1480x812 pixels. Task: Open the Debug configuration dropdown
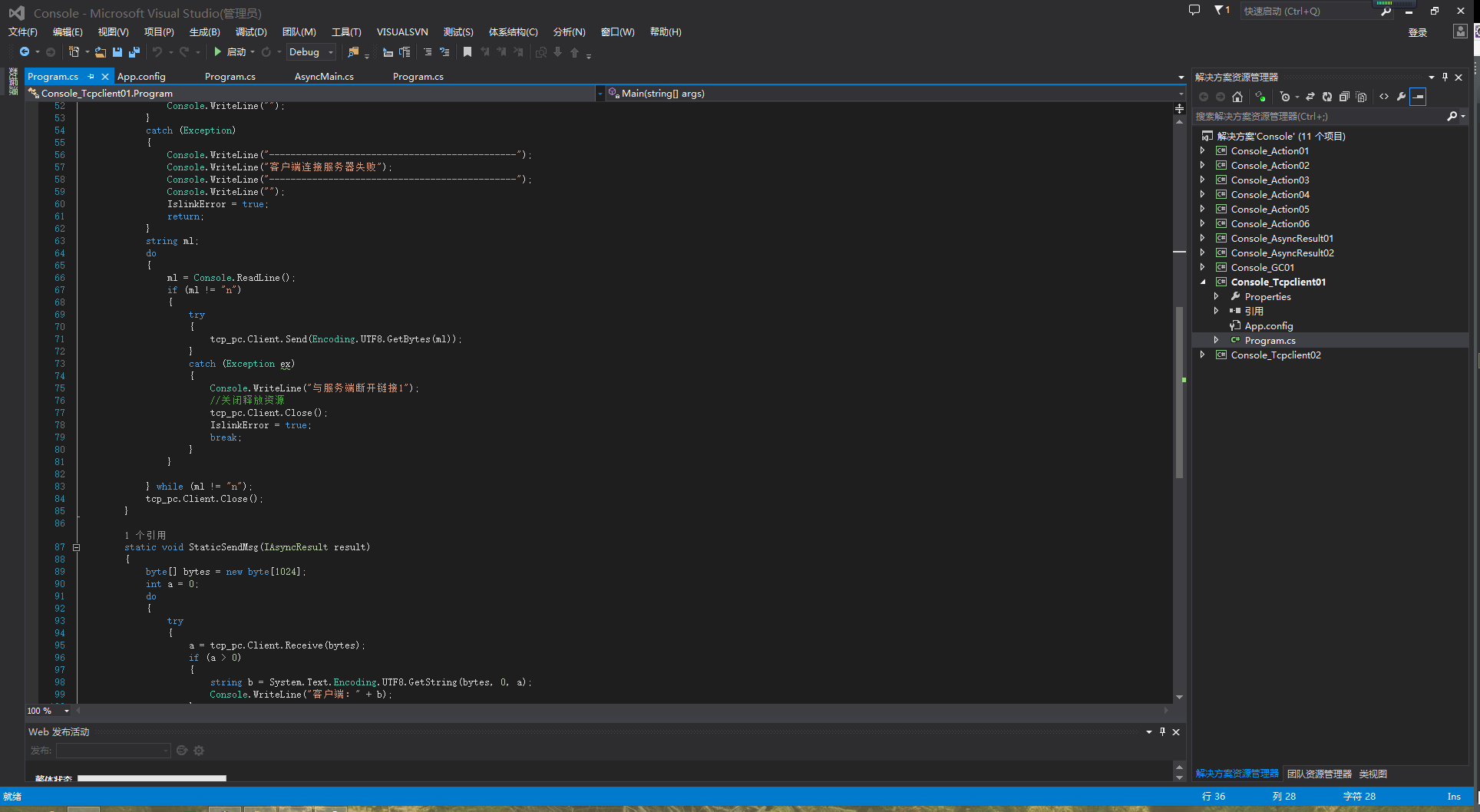click(312, 52)
